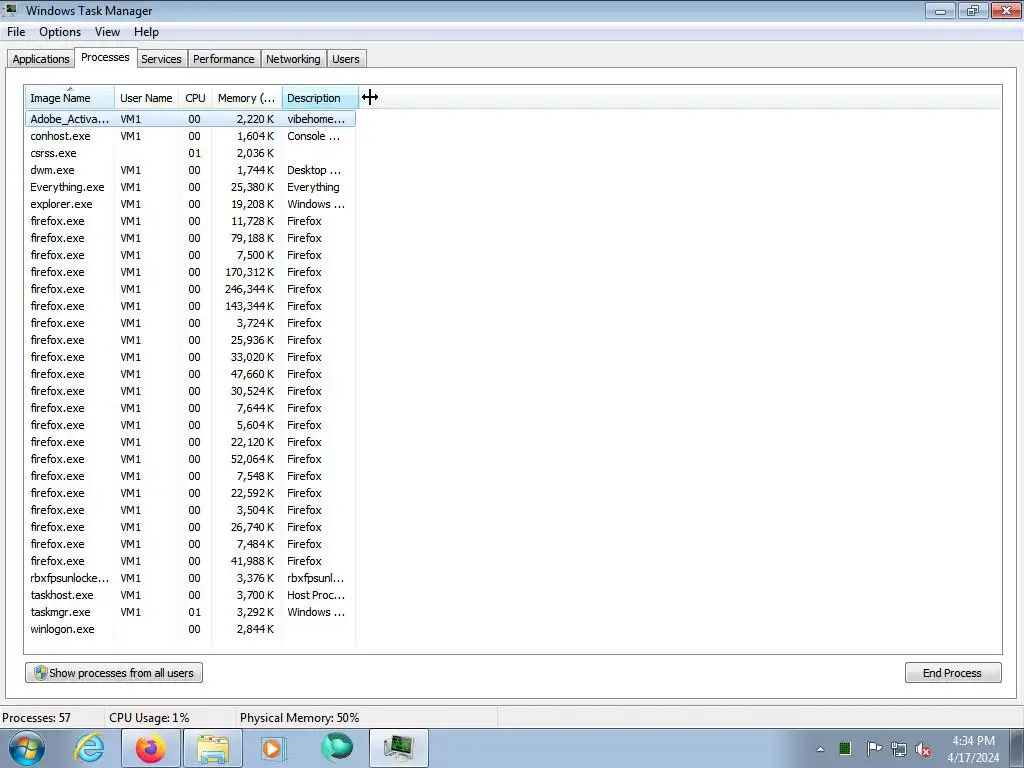Screen dimensions: 1024x768
Task: Select the explorer.exe process
Action: pos(191,204)
